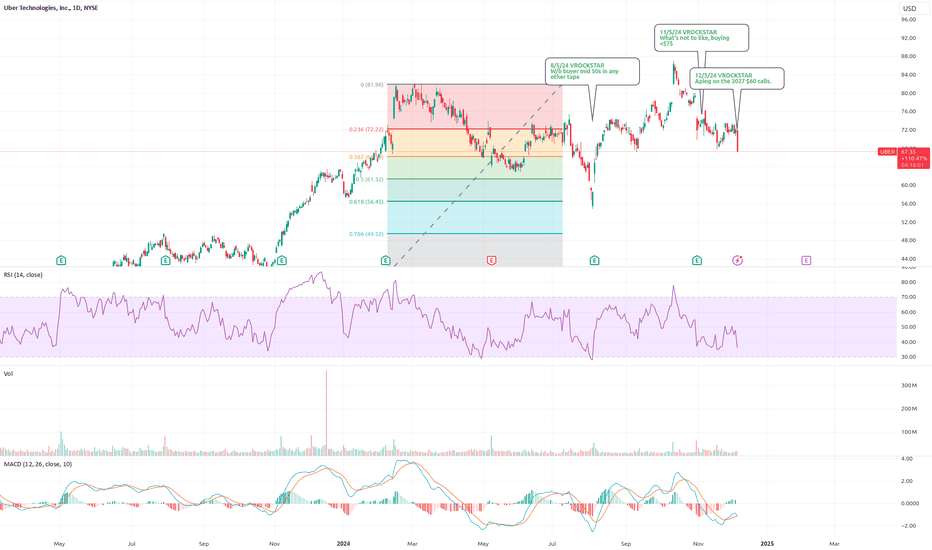Click the Fibonacci '0.5 (61.32)' level label
Image resolution: width=932 pixels, height=550 pixels.
click(x=370, y=179)
